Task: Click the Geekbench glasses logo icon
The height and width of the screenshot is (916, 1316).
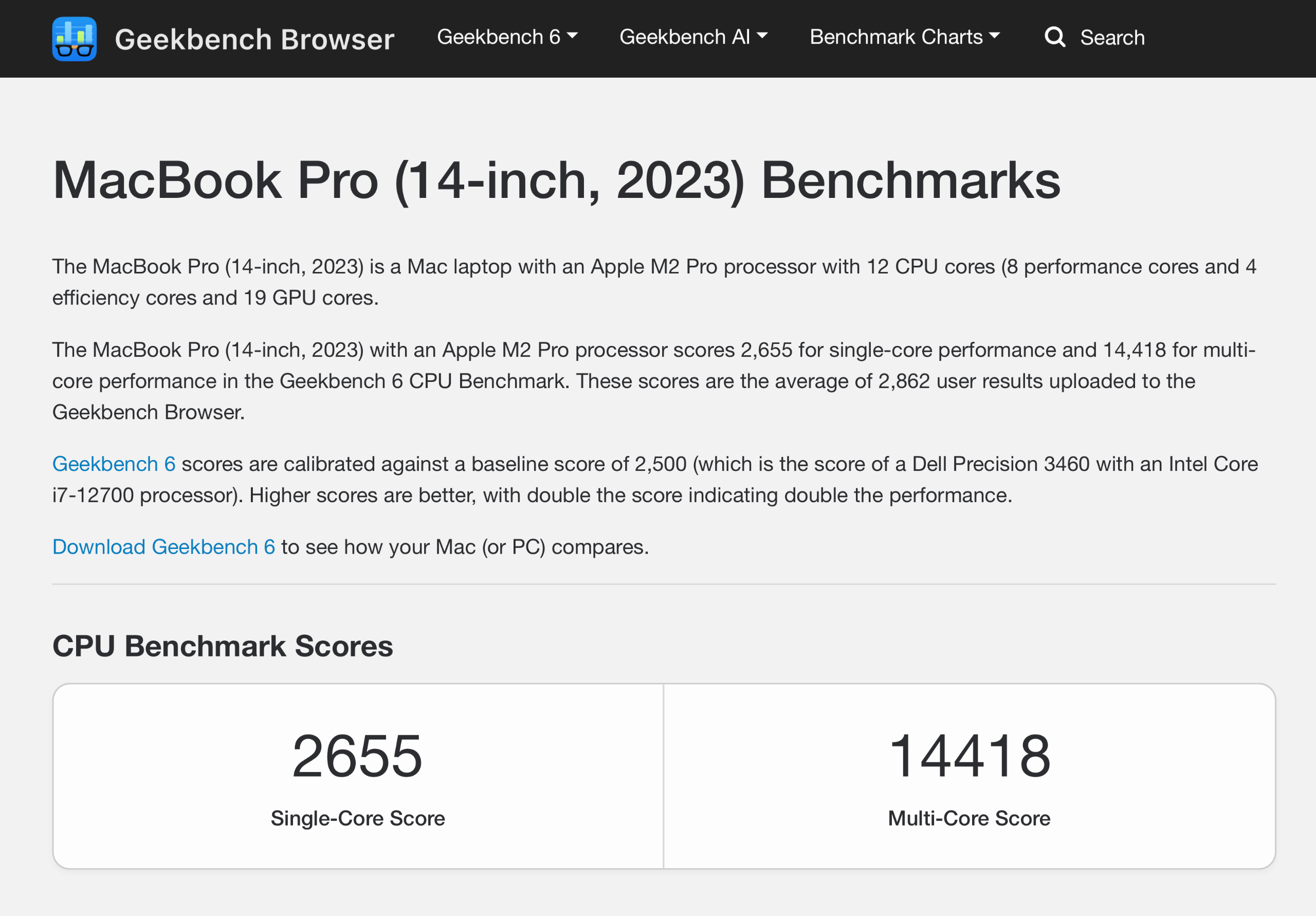Action: pyautogui.click(x=75, y=39)
